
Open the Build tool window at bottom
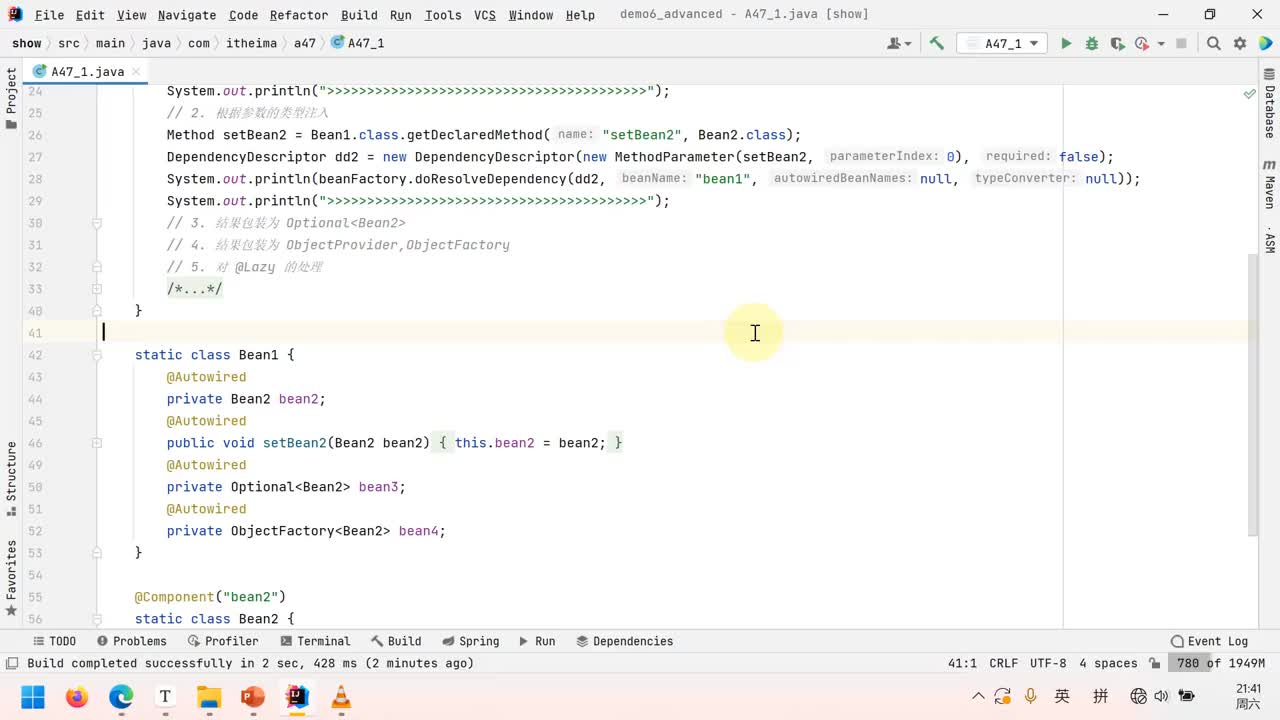click(395, 641)
